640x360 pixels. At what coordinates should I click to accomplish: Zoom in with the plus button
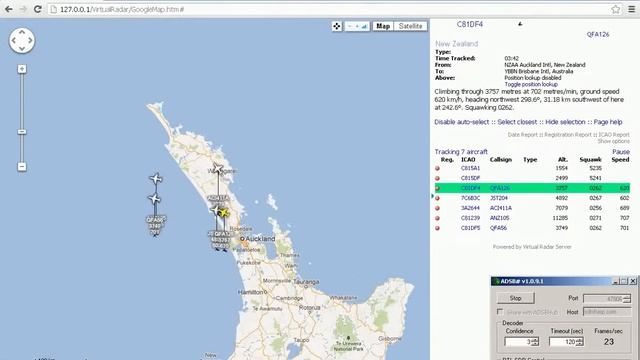(x=22, y=69)
